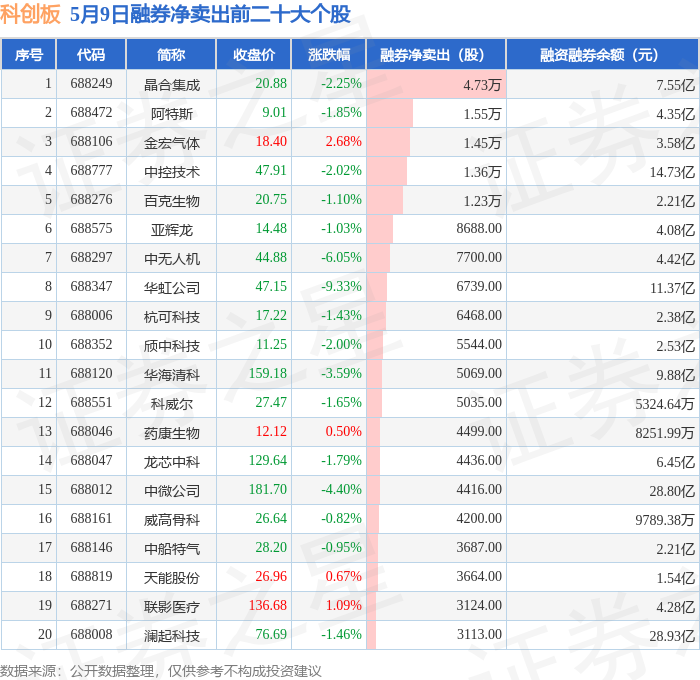700x680 pixels.
Task: Click the 3687.00 net sell value
Action: [479, 548]
